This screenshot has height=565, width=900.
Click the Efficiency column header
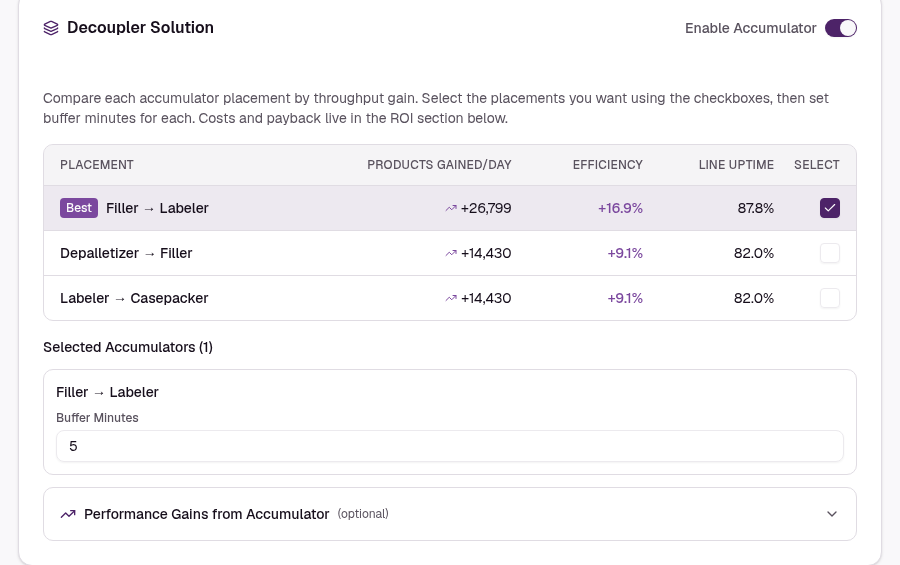[607, 165]
